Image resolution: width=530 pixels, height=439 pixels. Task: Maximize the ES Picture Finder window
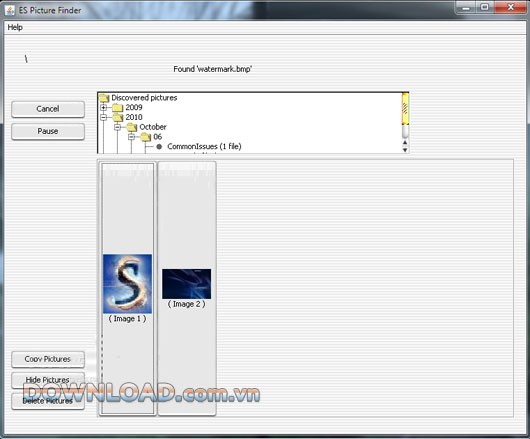tap(484, 7)
